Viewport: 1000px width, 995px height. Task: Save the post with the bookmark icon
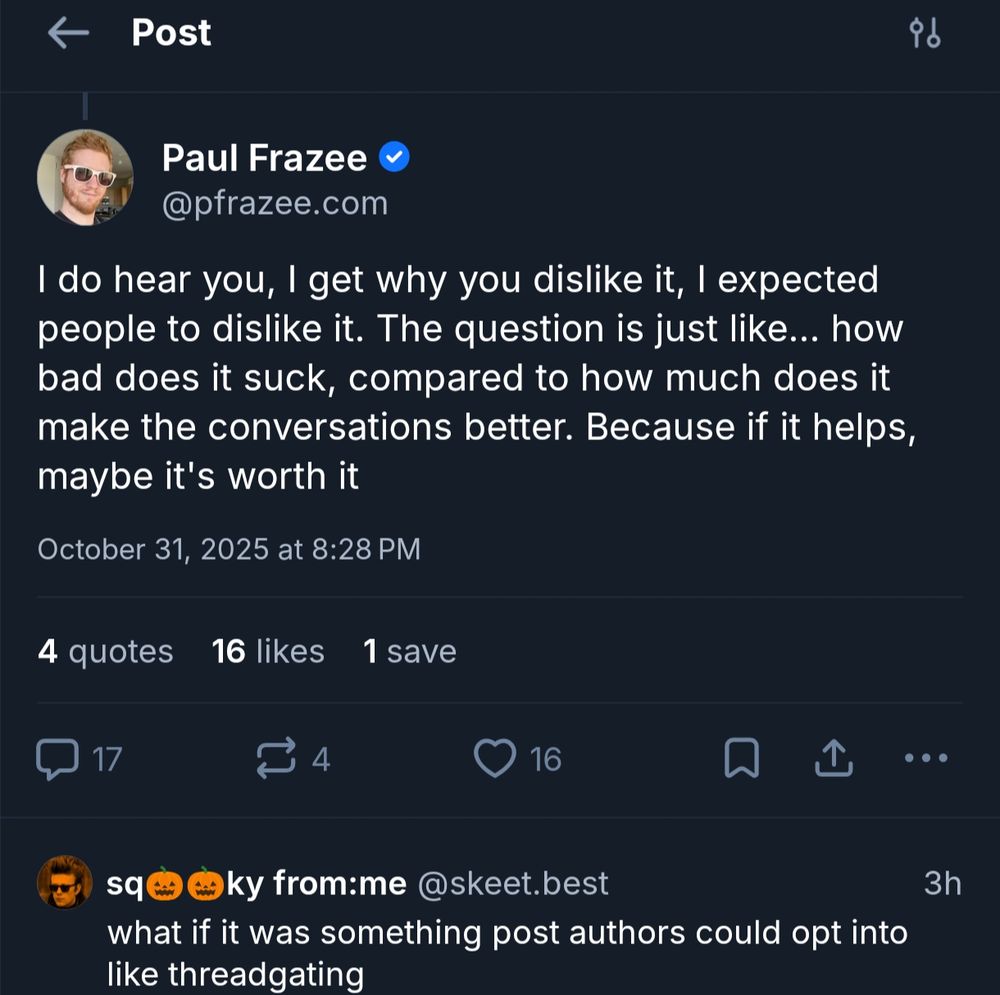[x=742, y=758]
